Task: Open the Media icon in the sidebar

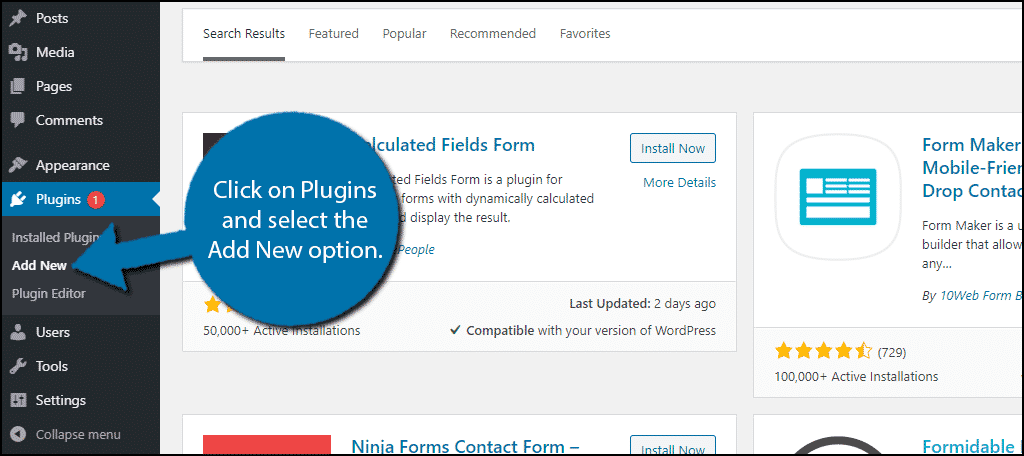Action: 19,52
